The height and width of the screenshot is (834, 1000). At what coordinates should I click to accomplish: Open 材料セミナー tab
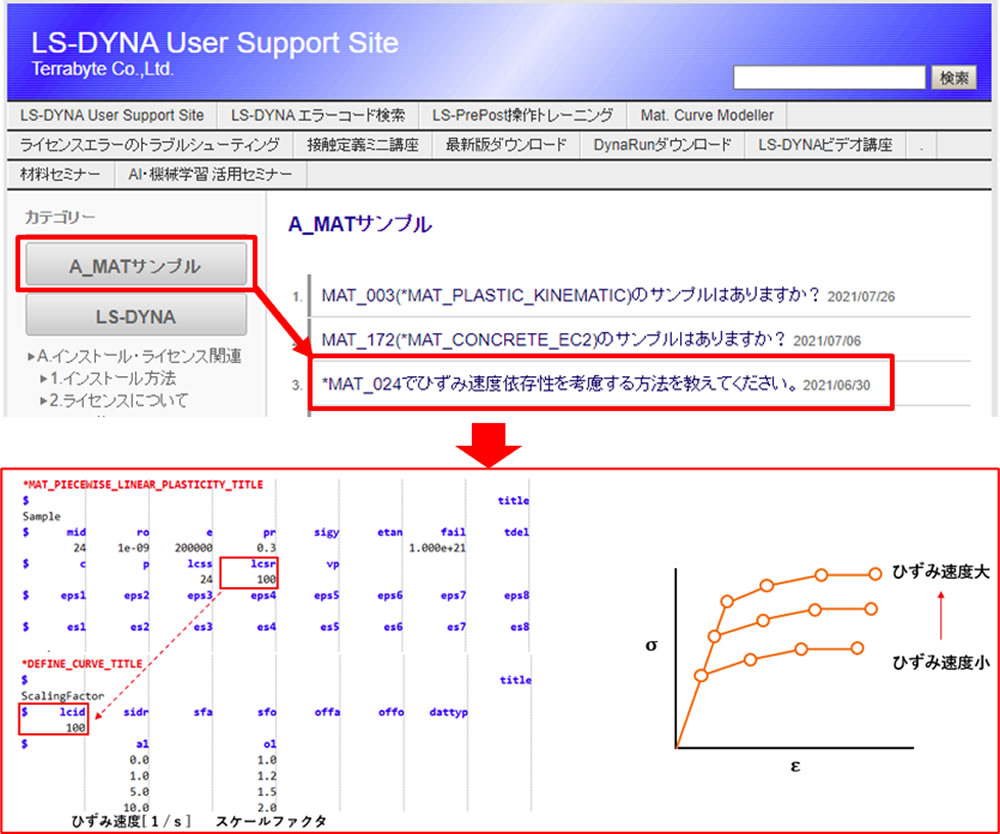coord(61,174)
